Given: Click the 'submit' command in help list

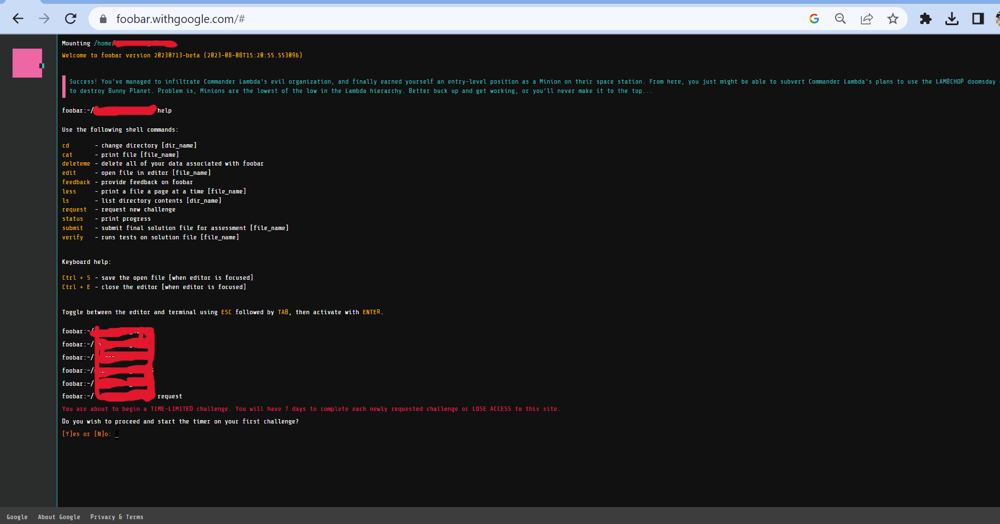Looking at the screenshot, I should (x=73, y=228).
